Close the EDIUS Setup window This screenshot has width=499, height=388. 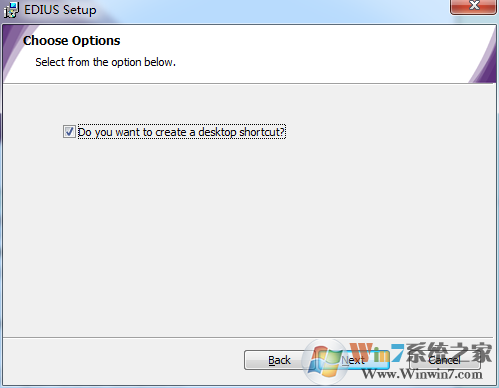coord(473,6)
